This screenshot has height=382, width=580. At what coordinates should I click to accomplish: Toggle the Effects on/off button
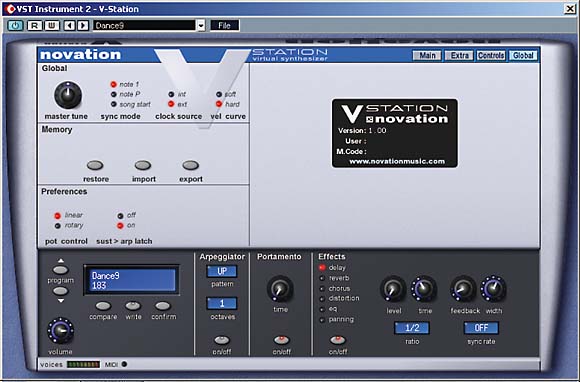coord(337,340)
